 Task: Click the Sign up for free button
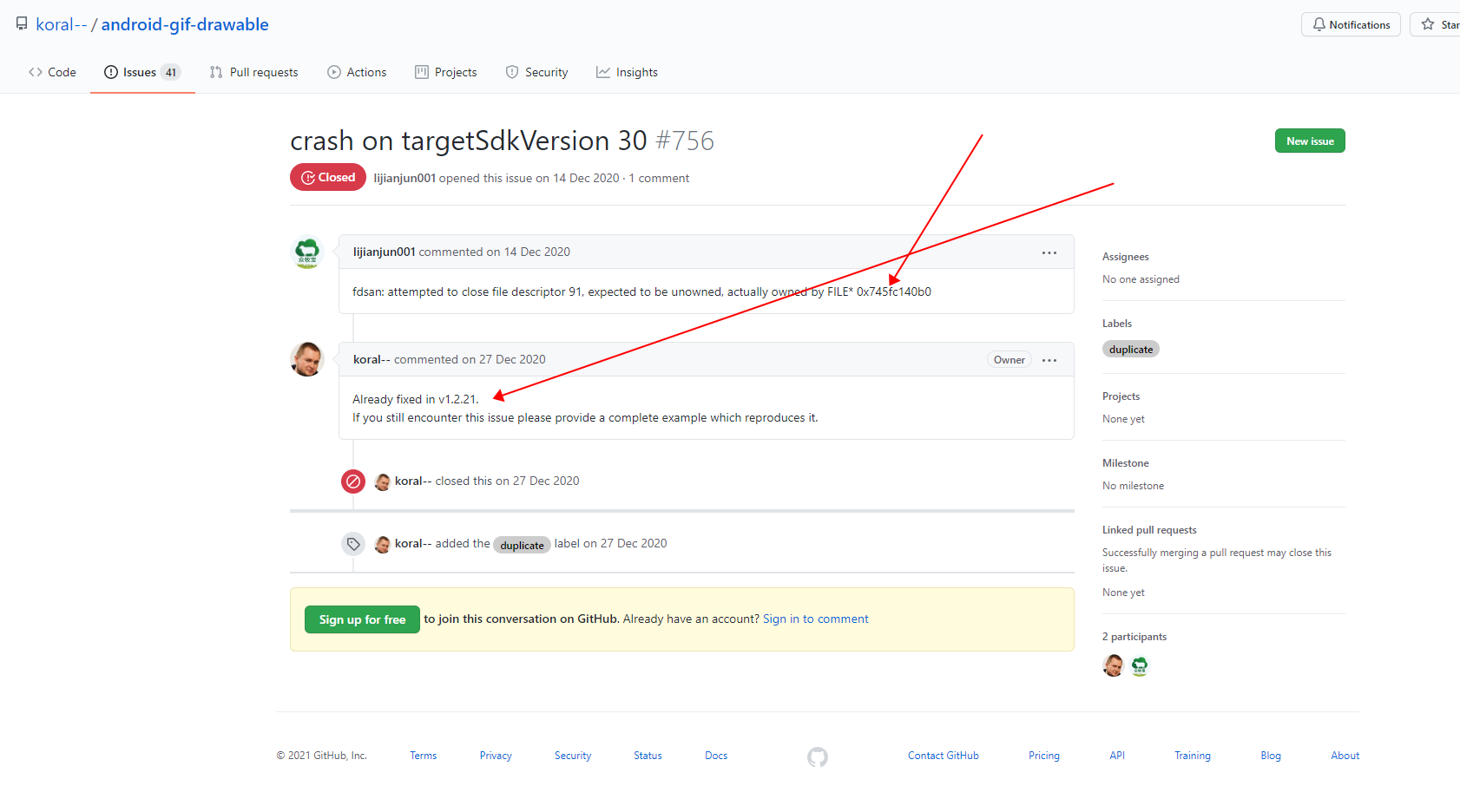(362, 619)
